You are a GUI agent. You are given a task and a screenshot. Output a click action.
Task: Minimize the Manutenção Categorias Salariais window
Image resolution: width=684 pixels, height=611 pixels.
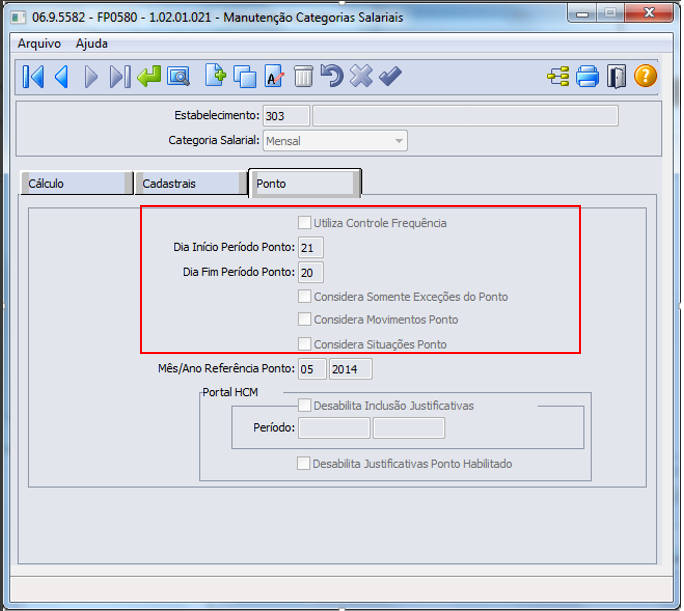click(582, 14)
